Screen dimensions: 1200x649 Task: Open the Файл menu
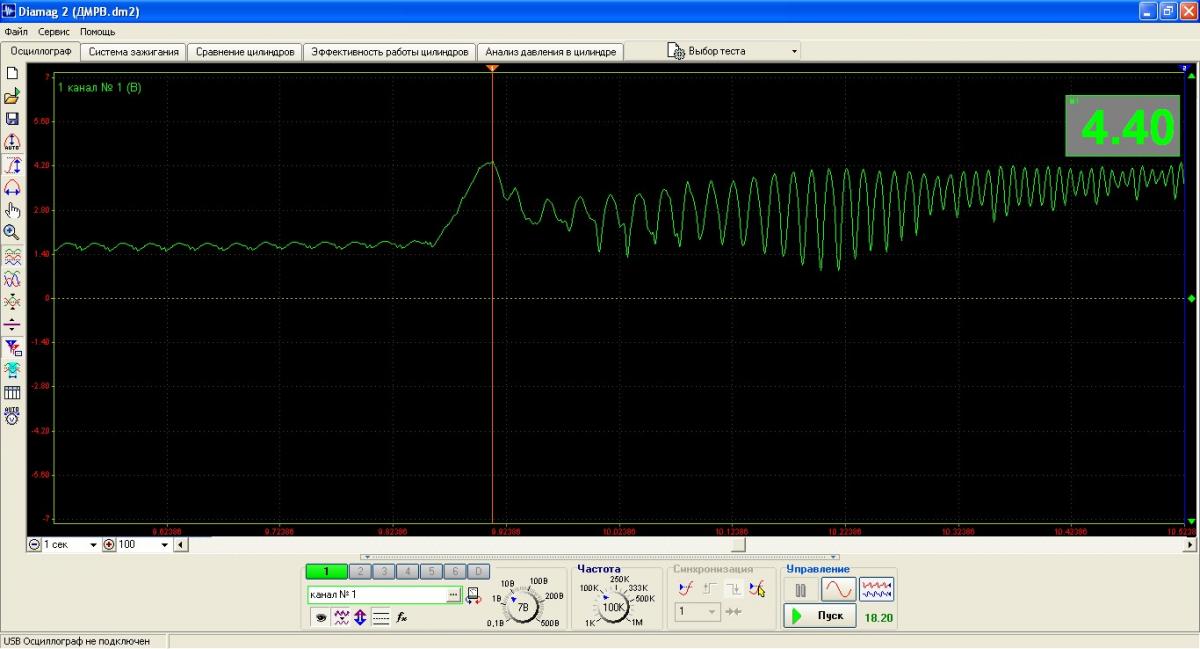pos(15,32)
